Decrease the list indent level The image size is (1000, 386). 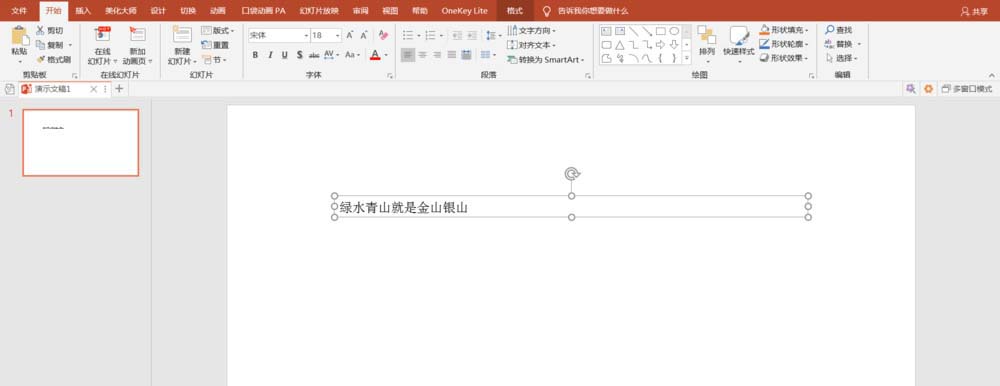pos(457,35)
